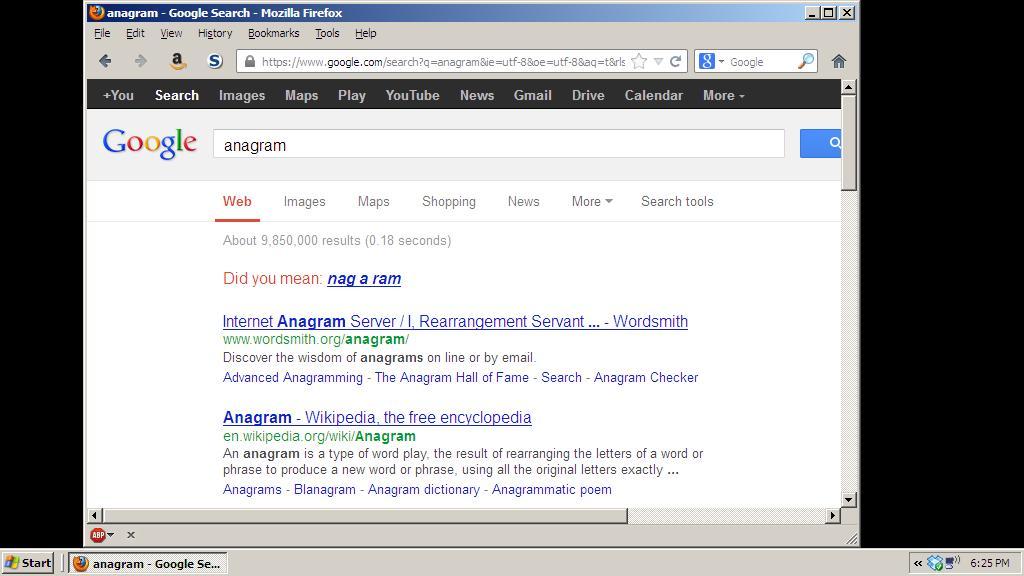The width and height of the screenshot is (1024, 576).
Task: Open the View menu
Action: point(171,33)
